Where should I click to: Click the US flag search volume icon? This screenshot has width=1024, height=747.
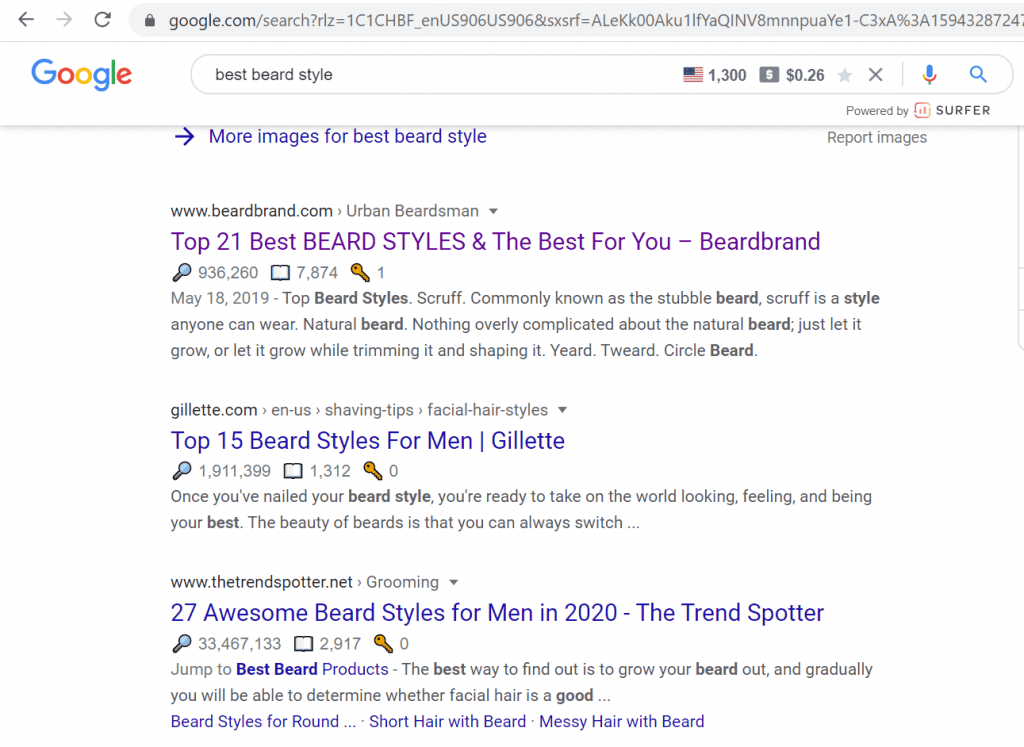point(693,74)
